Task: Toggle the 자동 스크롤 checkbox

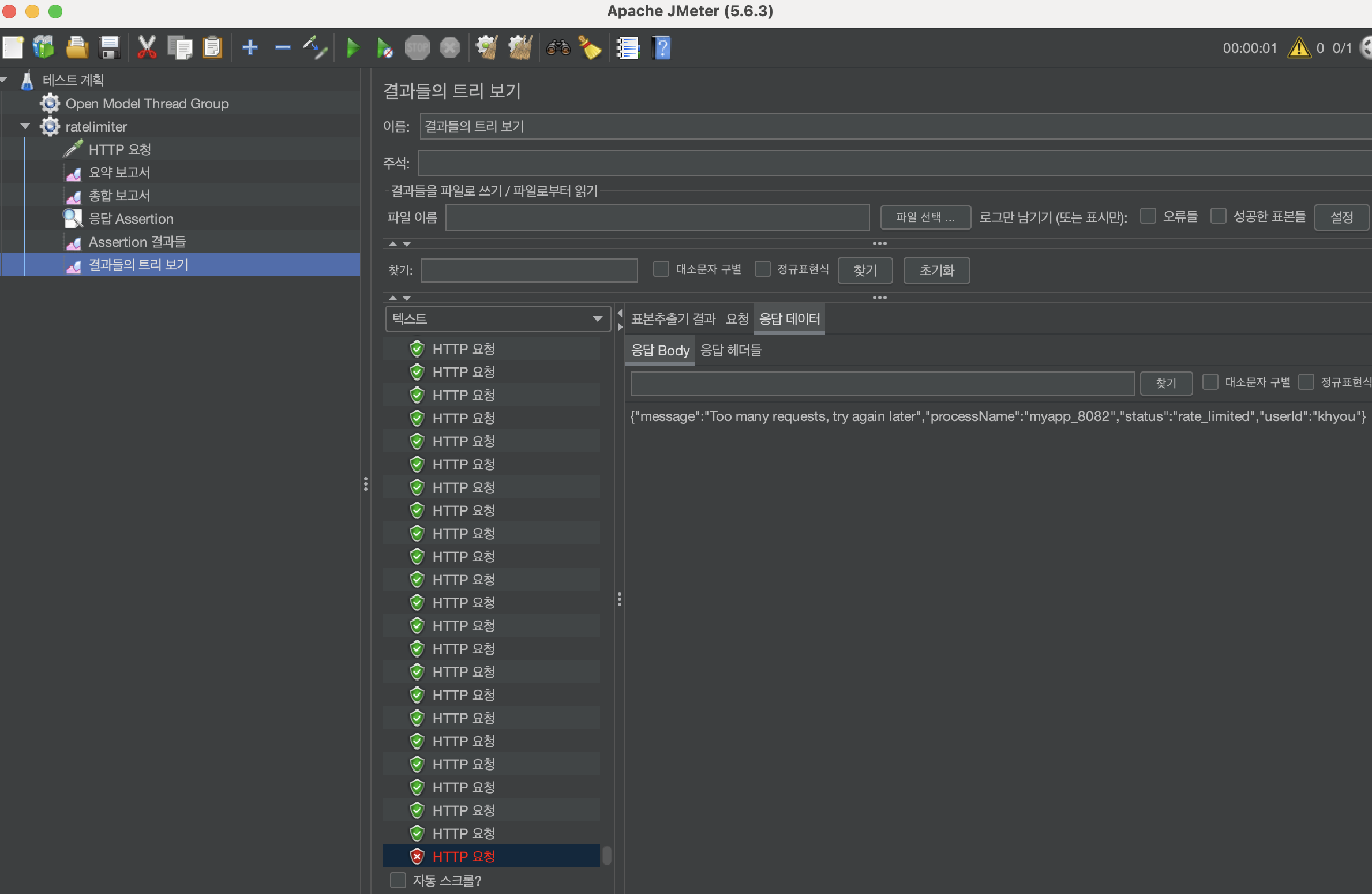Action: click(398, 880)
